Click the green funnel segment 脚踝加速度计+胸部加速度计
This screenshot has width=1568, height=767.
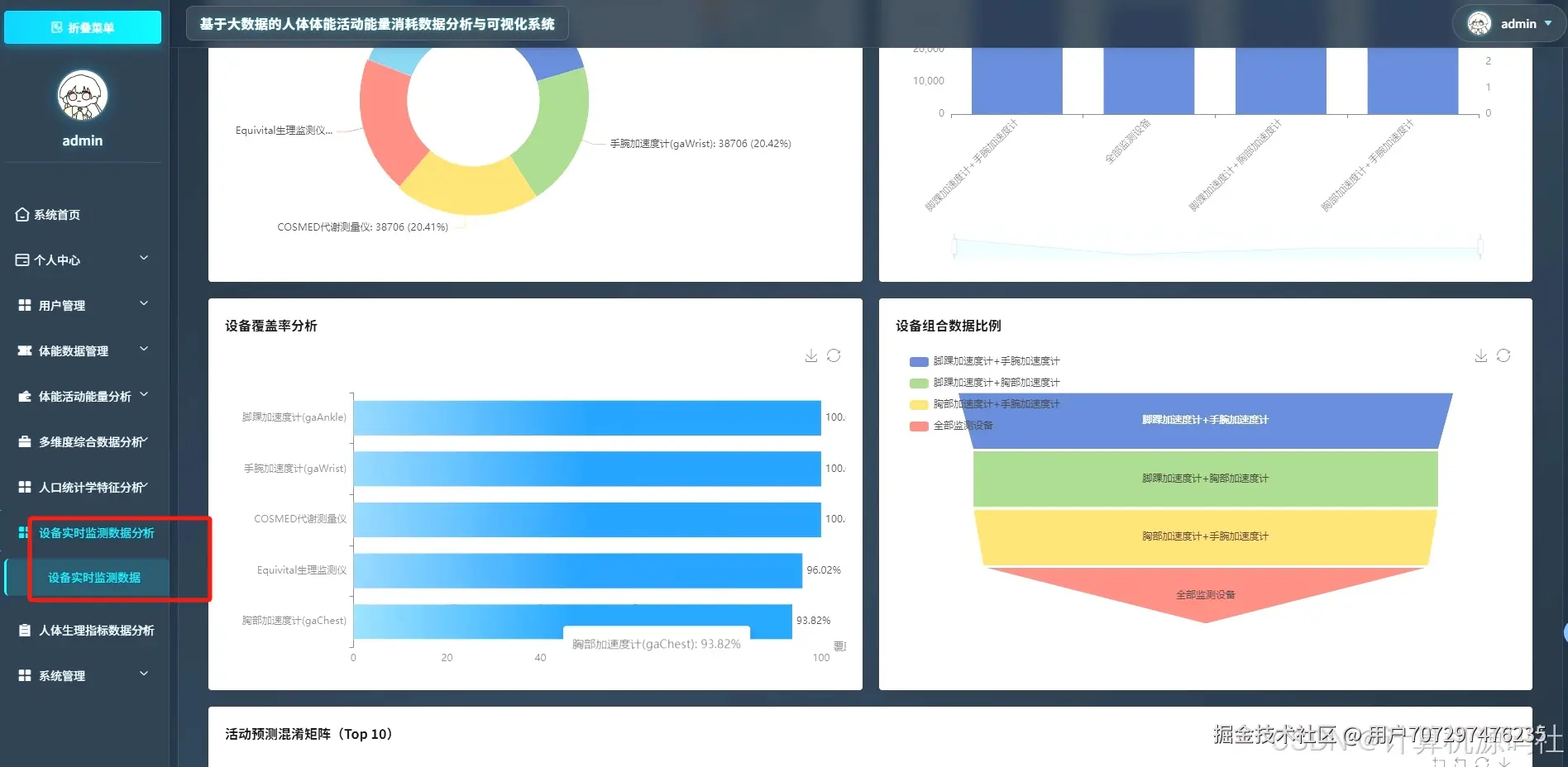click(1205, 479)
